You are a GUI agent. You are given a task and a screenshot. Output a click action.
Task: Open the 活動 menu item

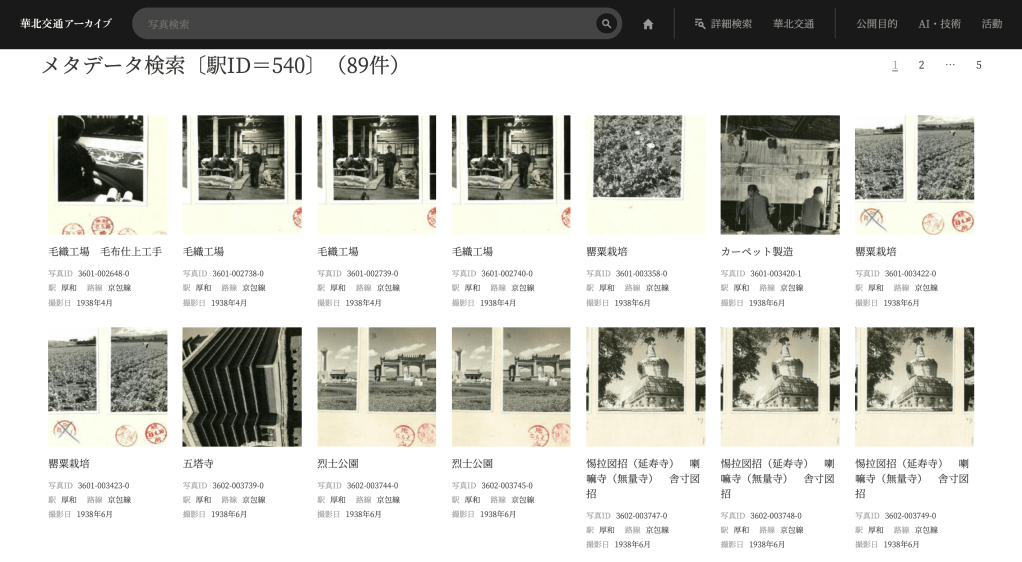(x=991, y=24)
